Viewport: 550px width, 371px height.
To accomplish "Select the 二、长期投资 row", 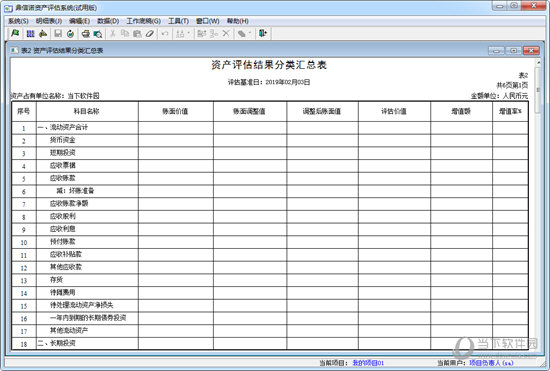I will pyautogui.click(x=270, y=343).
